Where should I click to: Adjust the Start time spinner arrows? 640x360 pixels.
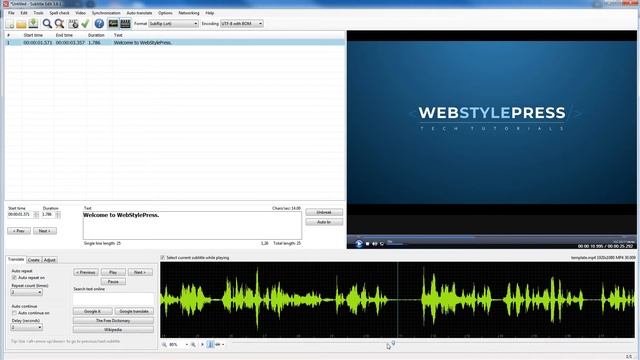point(36,215)
